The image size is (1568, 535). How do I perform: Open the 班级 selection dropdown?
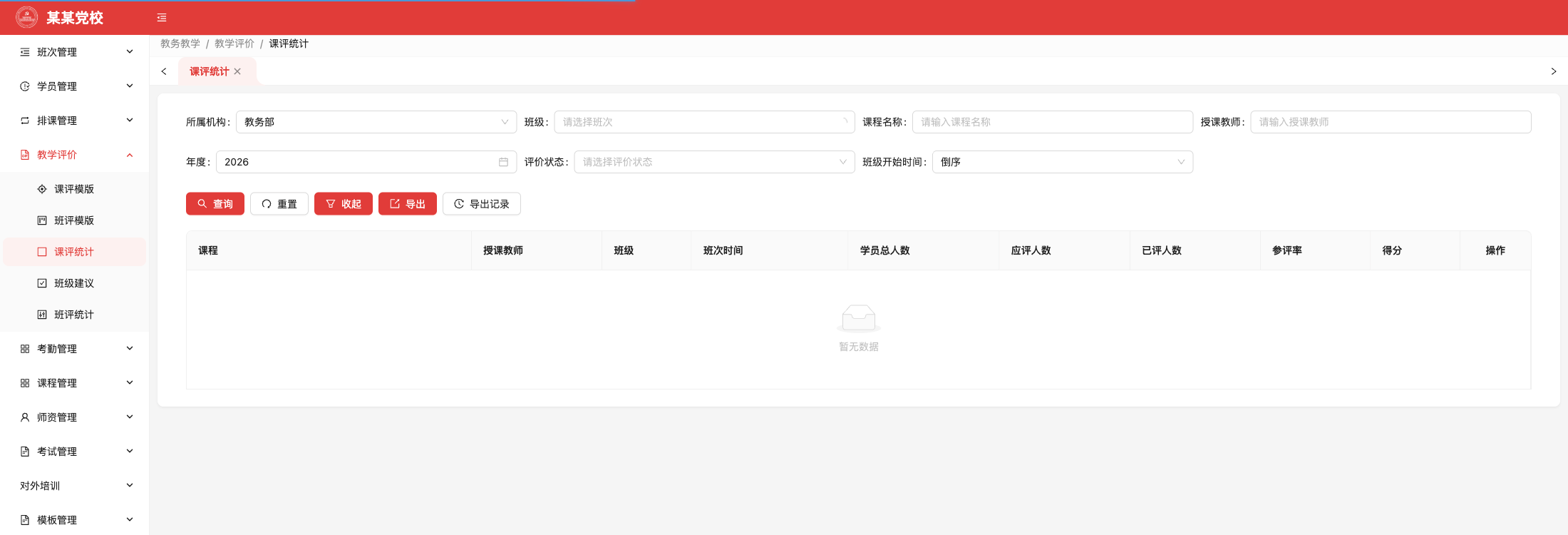click(704, 122)
